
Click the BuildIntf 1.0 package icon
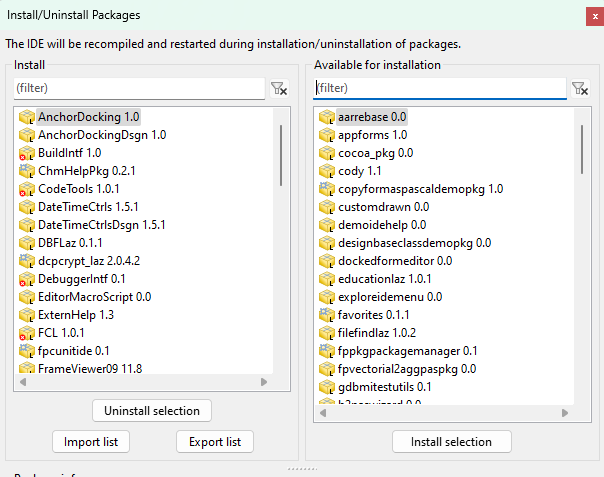click(26, 153)
